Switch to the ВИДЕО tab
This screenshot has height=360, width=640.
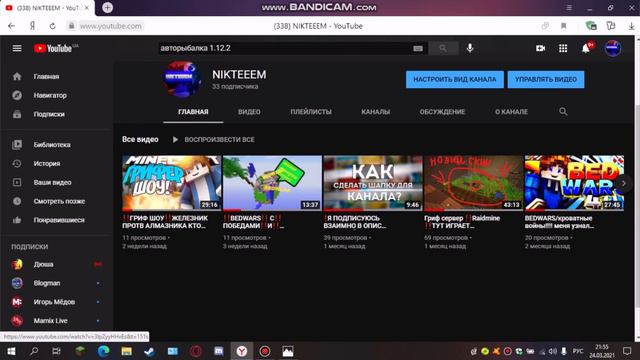249,111
